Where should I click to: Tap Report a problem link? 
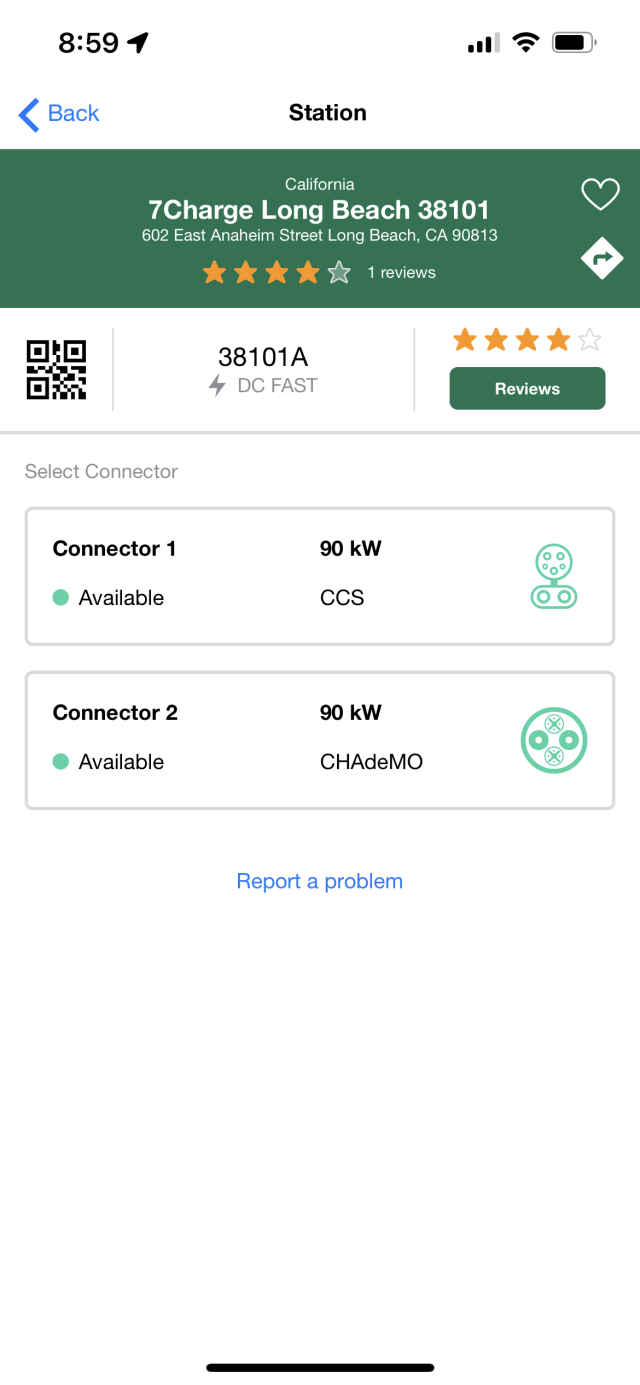[319, 881]
